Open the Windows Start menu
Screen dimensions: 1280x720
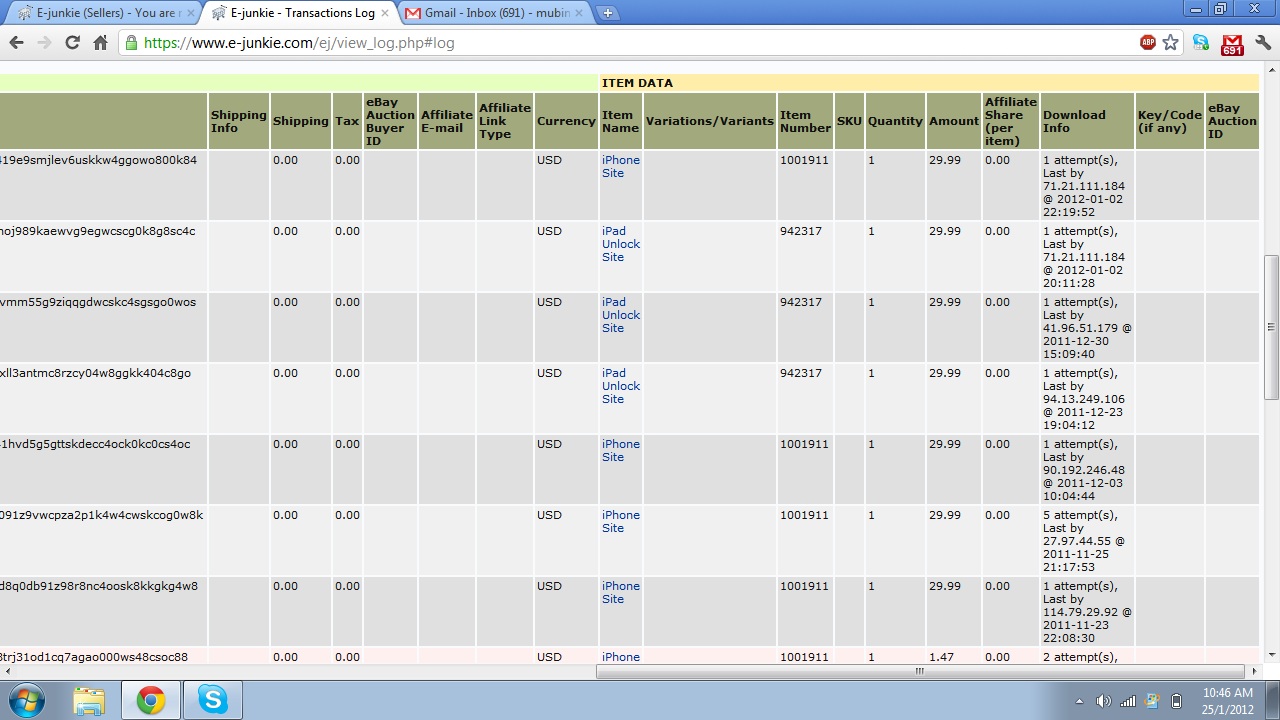(x=25, y=700)
